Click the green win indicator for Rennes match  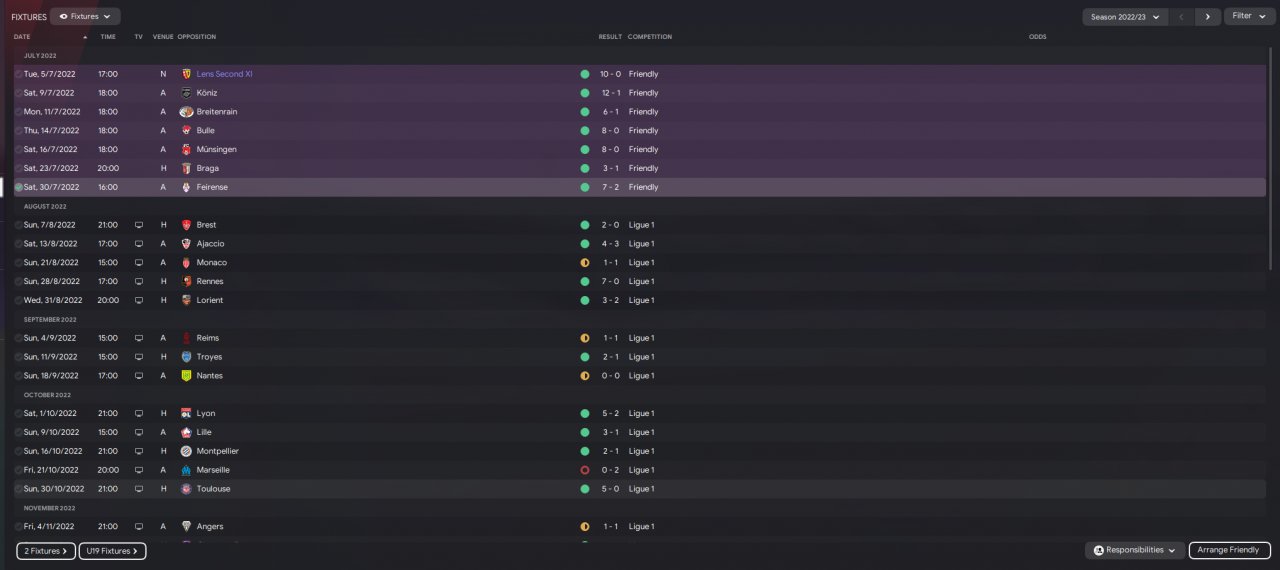(x=584, y=281)
